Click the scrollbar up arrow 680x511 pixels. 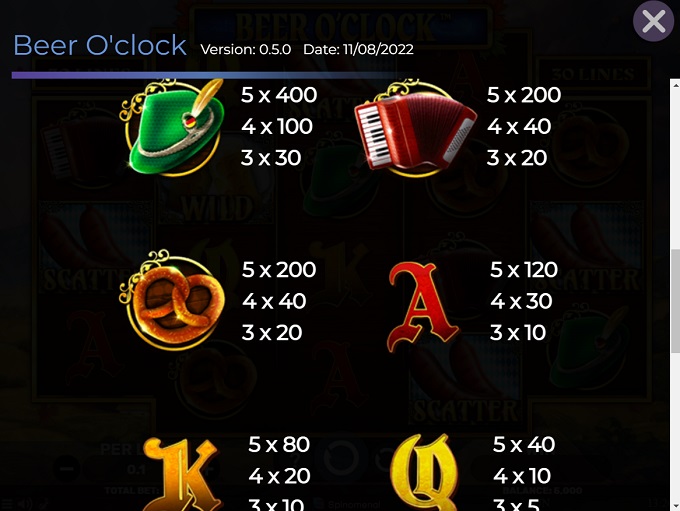675,85
